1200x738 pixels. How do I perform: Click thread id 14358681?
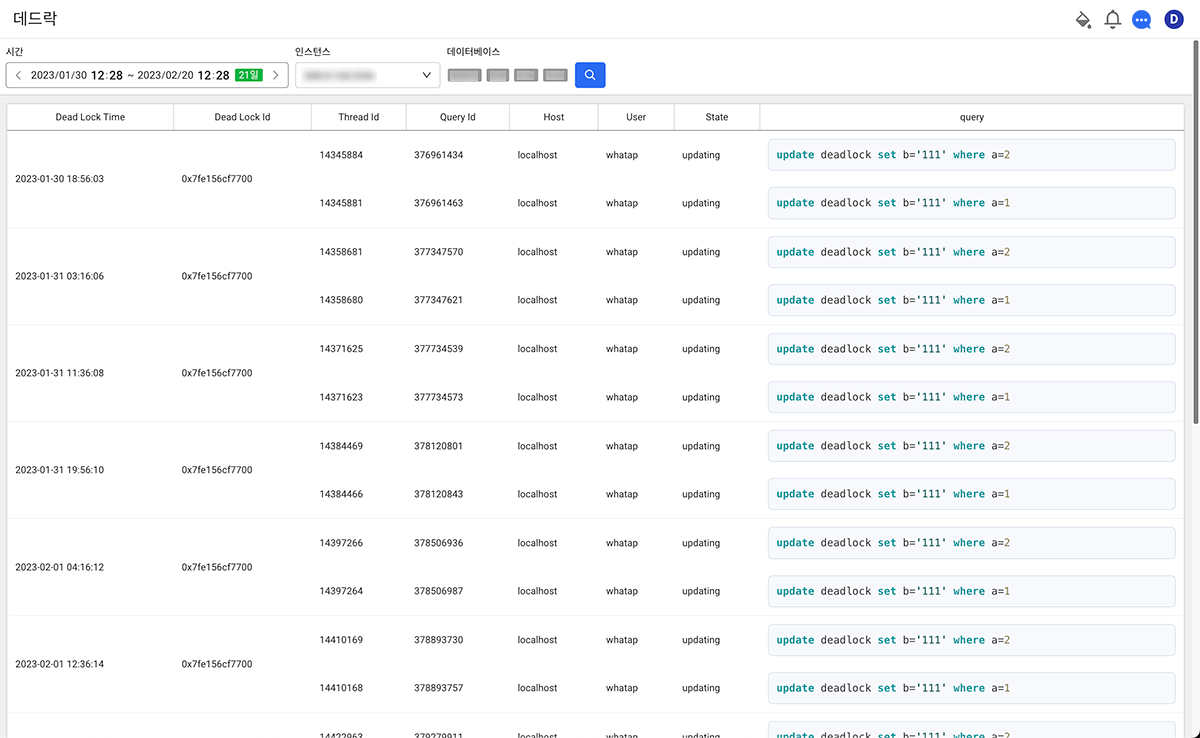pyautogui.click(x=341, y=252)
